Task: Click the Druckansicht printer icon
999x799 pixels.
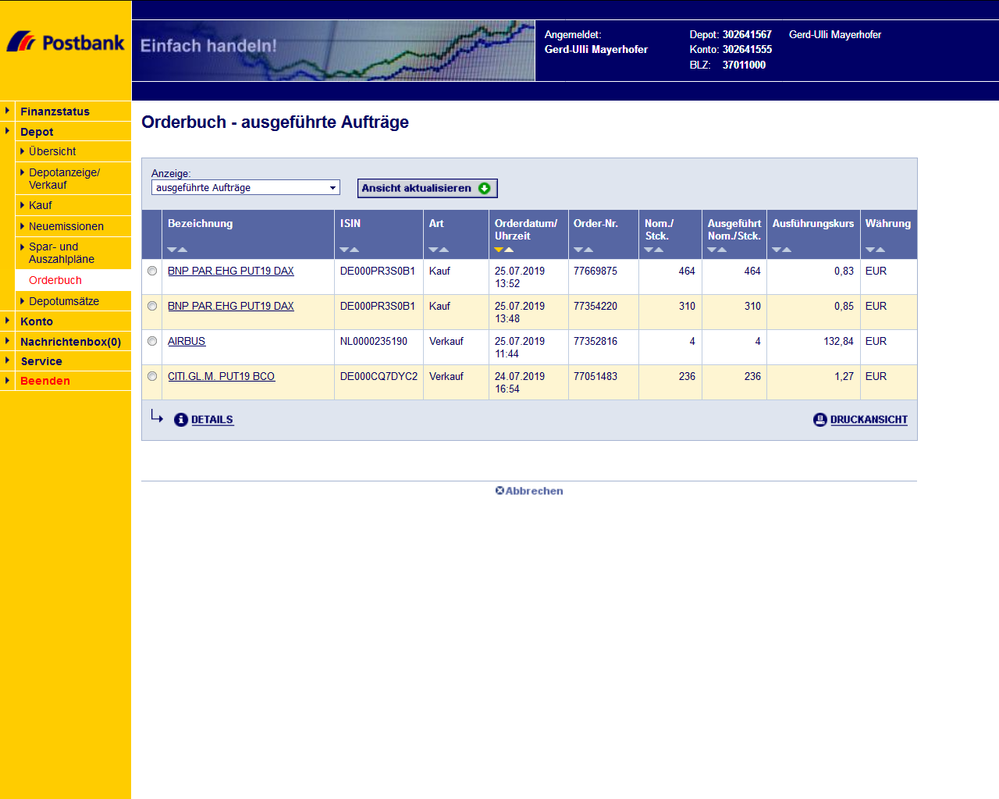Action: (x=820, y=420)
